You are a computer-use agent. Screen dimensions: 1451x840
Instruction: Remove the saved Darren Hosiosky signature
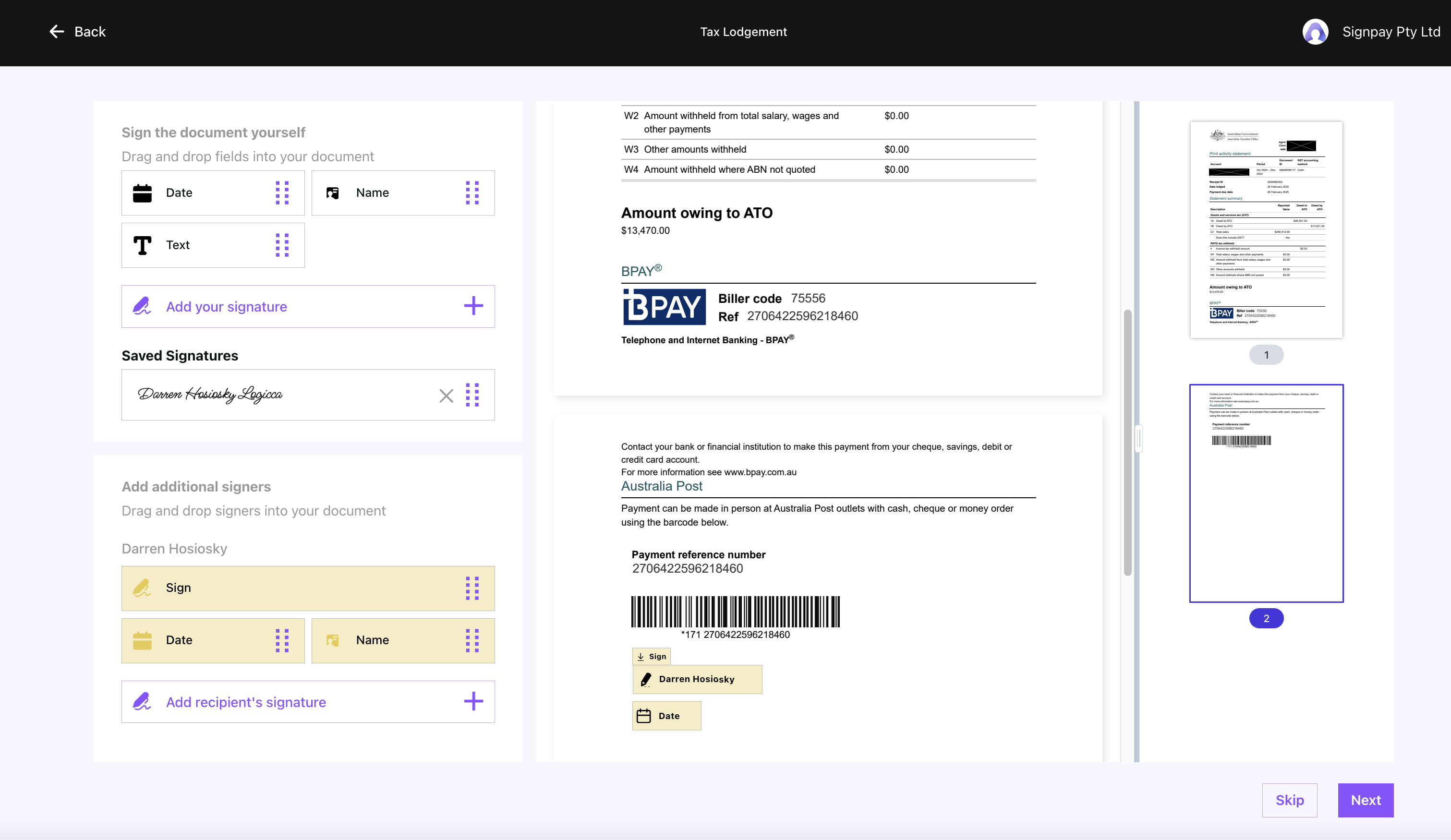click(446, 396)
